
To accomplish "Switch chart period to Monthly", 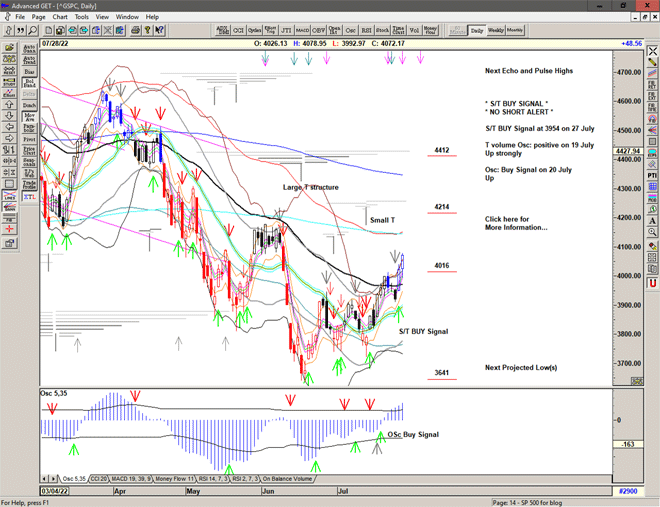I will 515,30.
